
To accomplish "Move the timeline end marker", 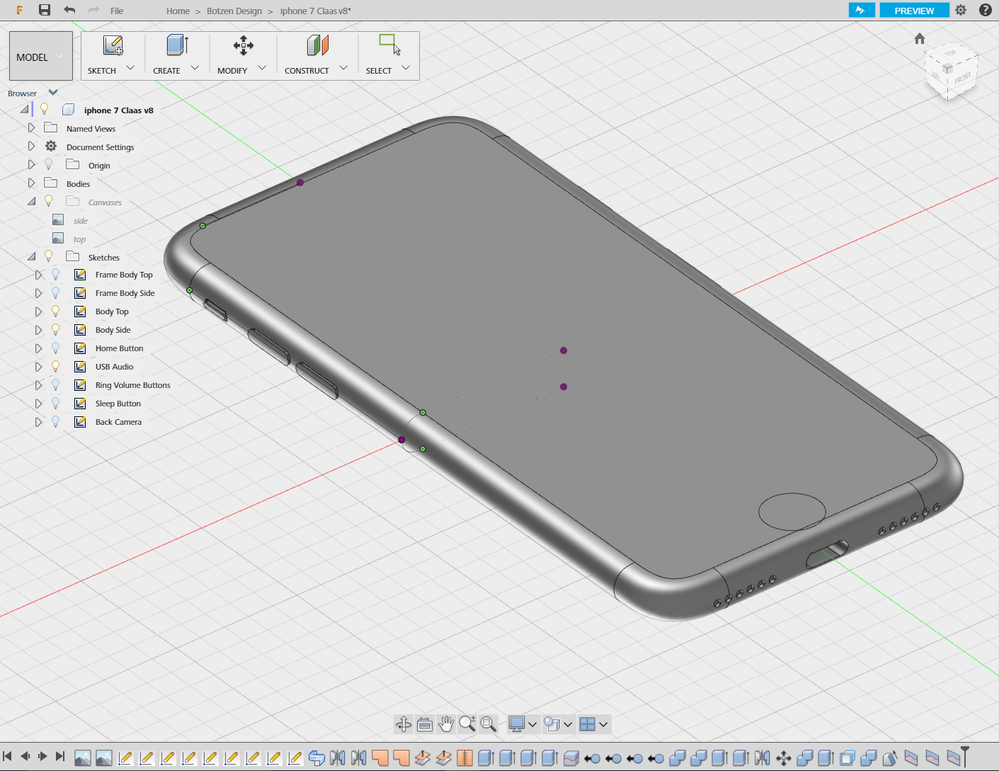I will [965, 756].
